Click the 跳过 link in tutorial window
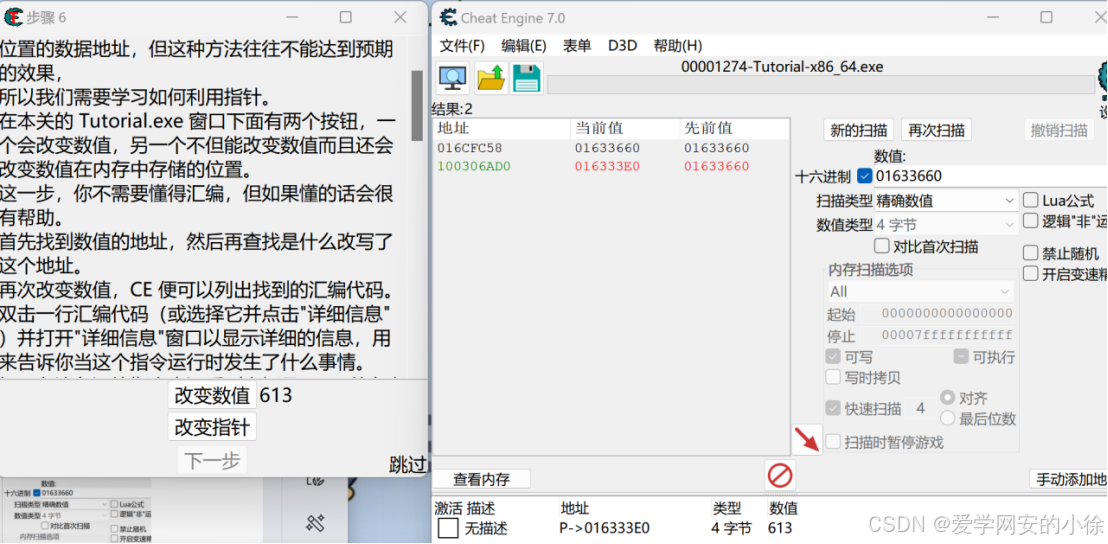The width and height of the screenshot is (1108, 544). (x=408, y=464)
